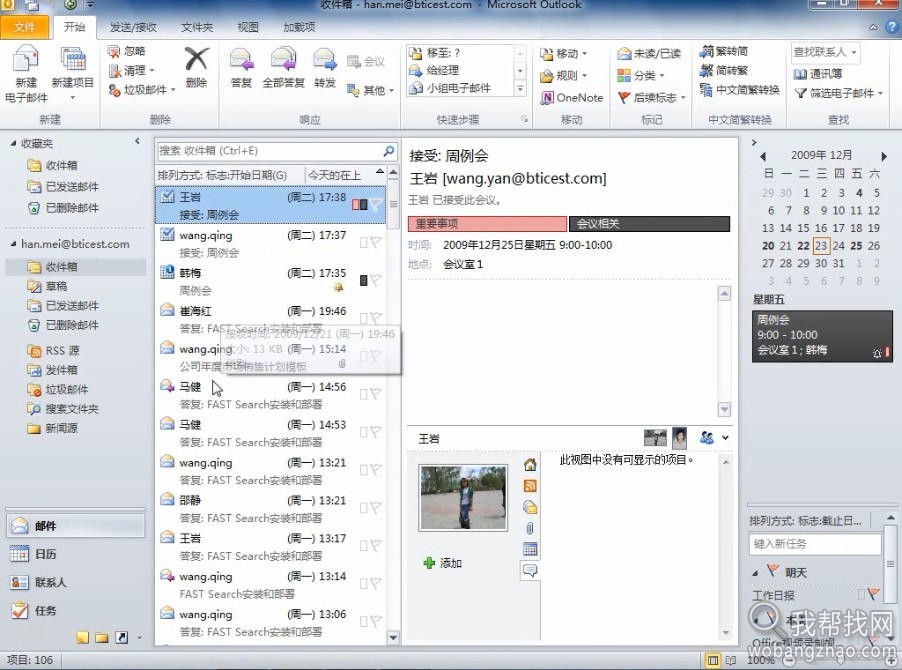
Task: Toggle flag on 崔海红 19:46 message
Action: coord(376,318)
